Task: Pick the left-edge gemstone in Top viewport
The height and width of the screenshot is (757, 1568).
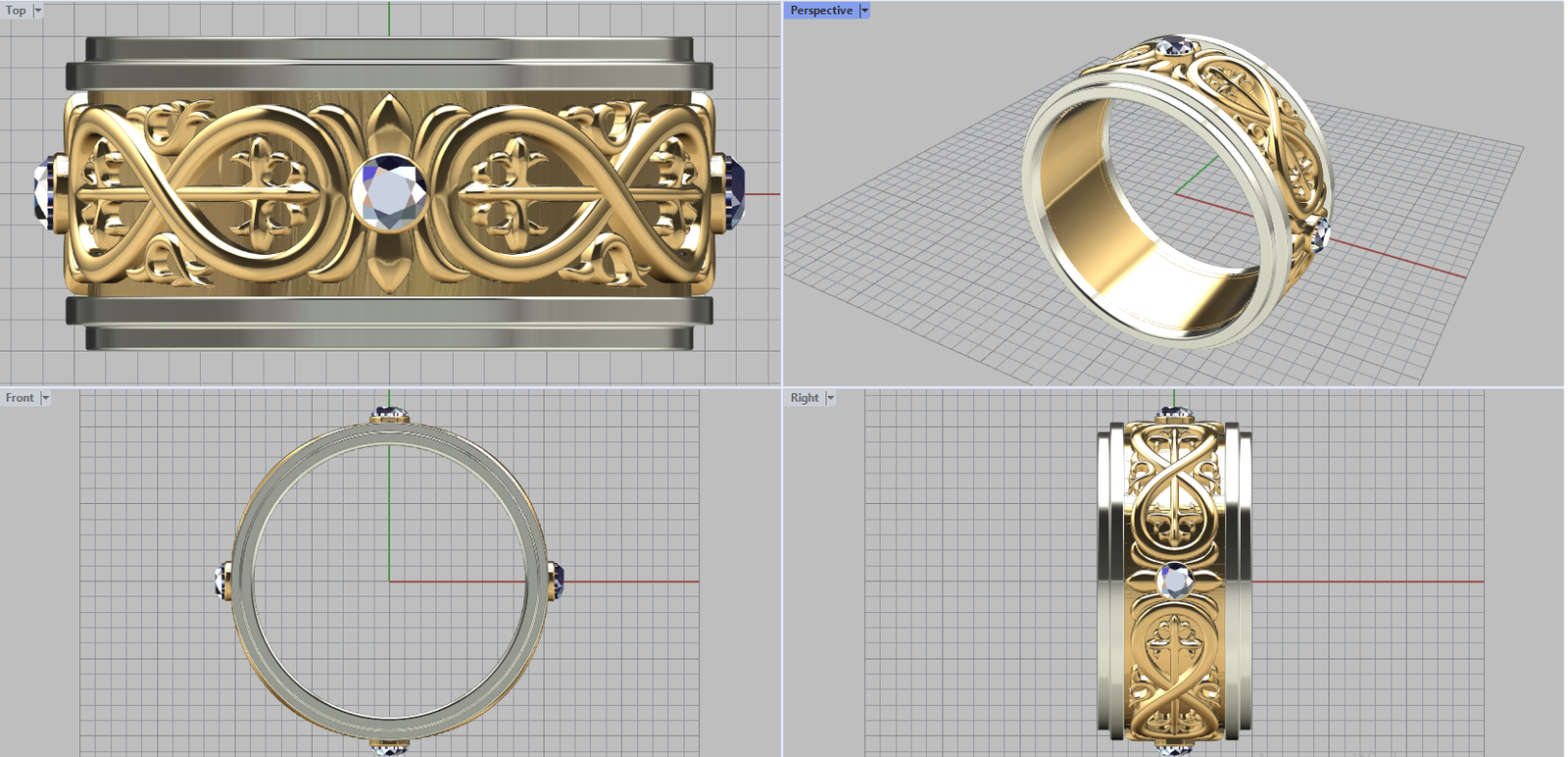Action: pyautogui.click(x=44, y=192)
